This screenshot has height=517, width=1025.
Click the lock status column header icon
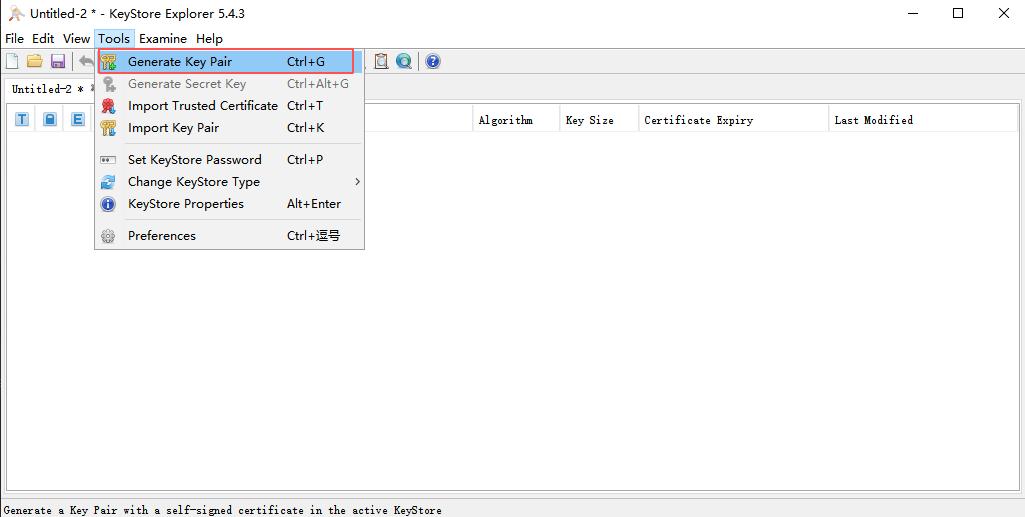pos(50,119)
